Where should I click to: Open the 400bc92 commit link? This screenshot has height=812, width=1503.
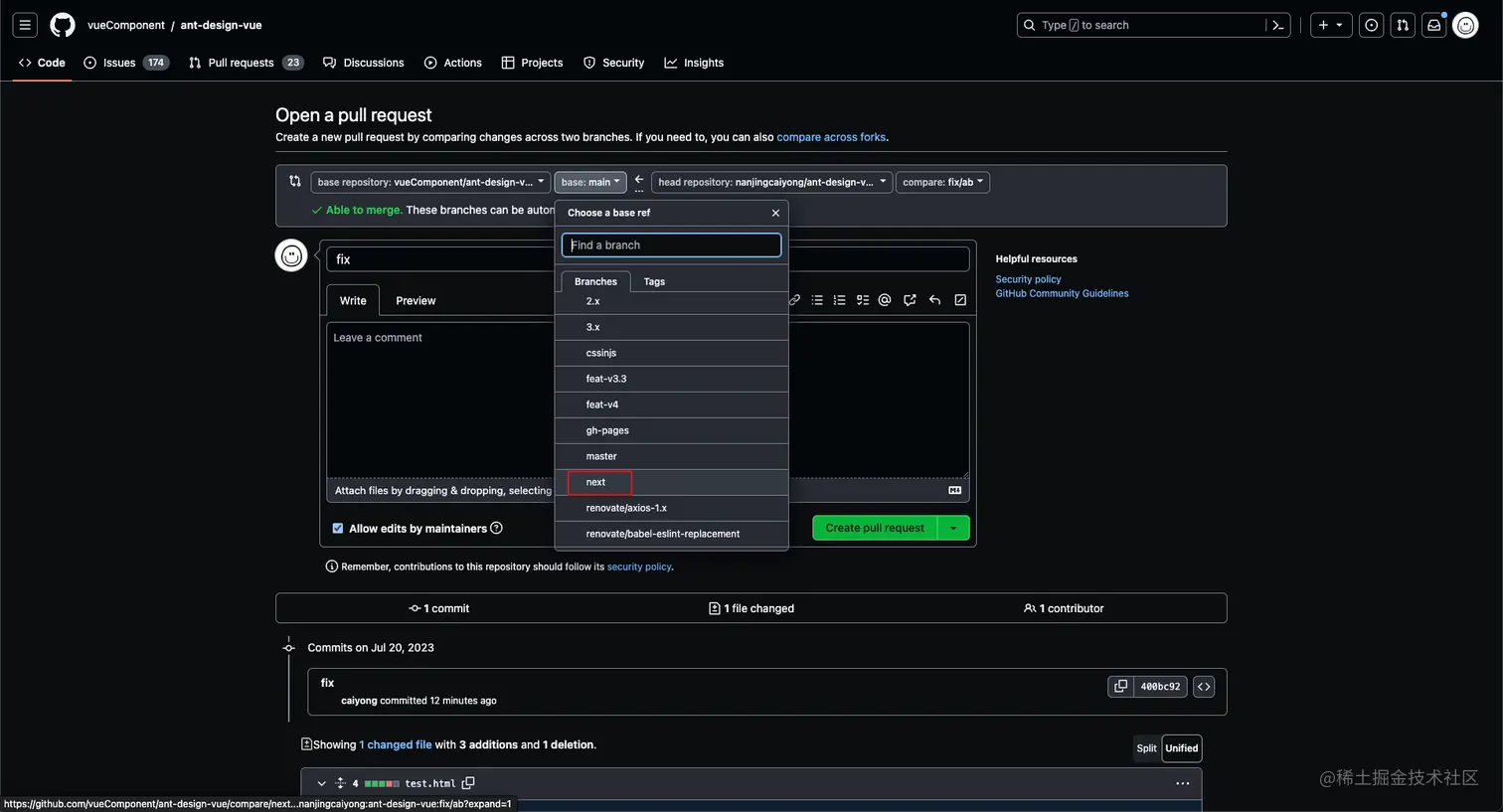coord(1160,686)
